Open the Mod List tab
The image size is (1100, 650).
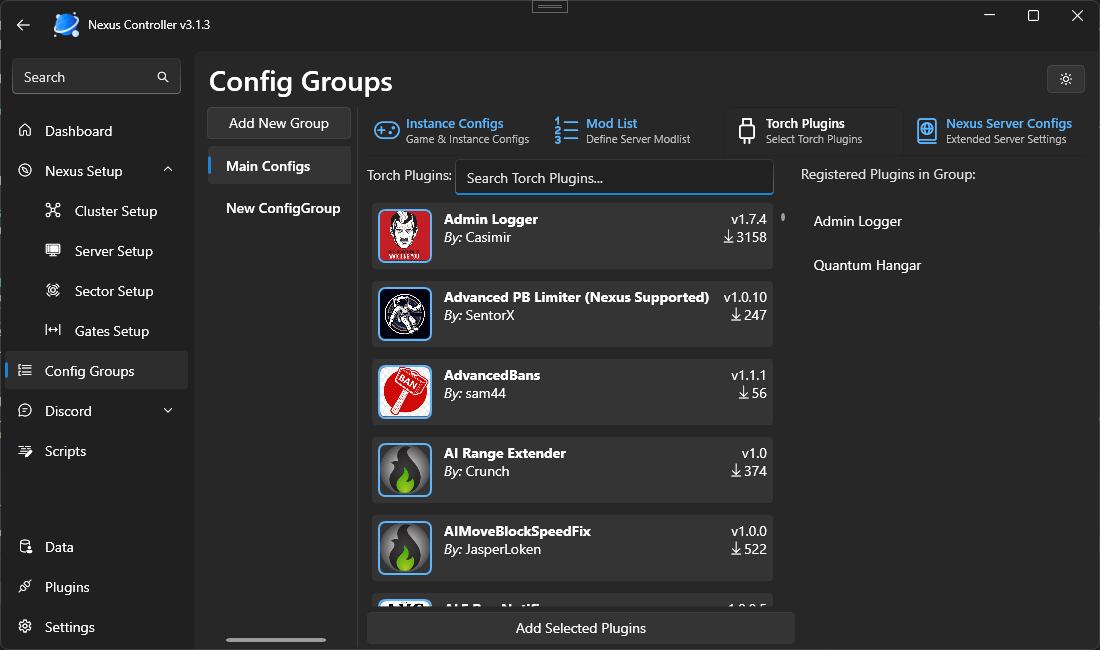610,130
